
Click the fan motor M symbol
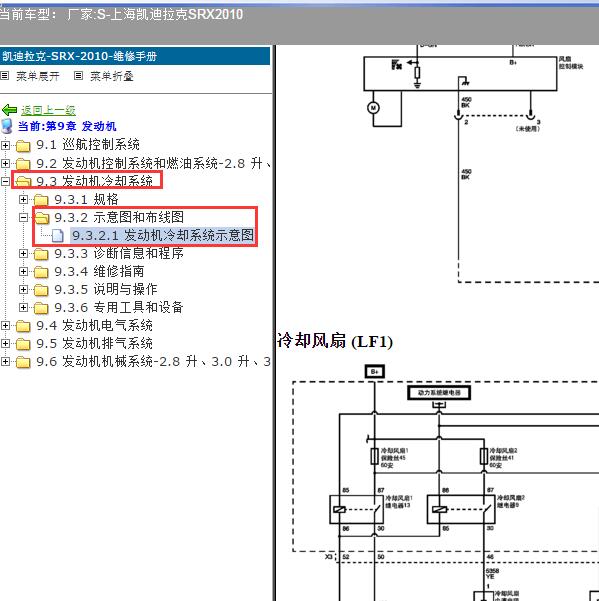tap(373, 108)
